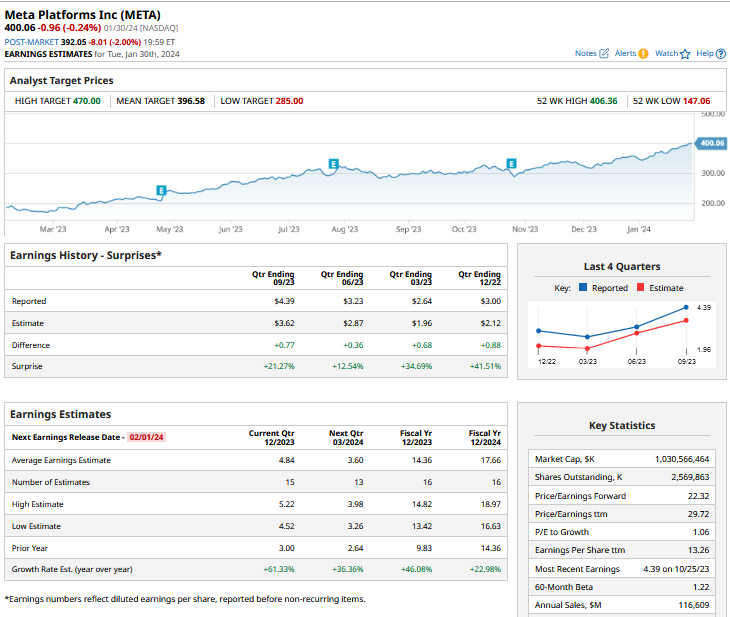730x617 pixels.
Task: Click the earnings marker near May '23
Action: click(x=161, y=190)
